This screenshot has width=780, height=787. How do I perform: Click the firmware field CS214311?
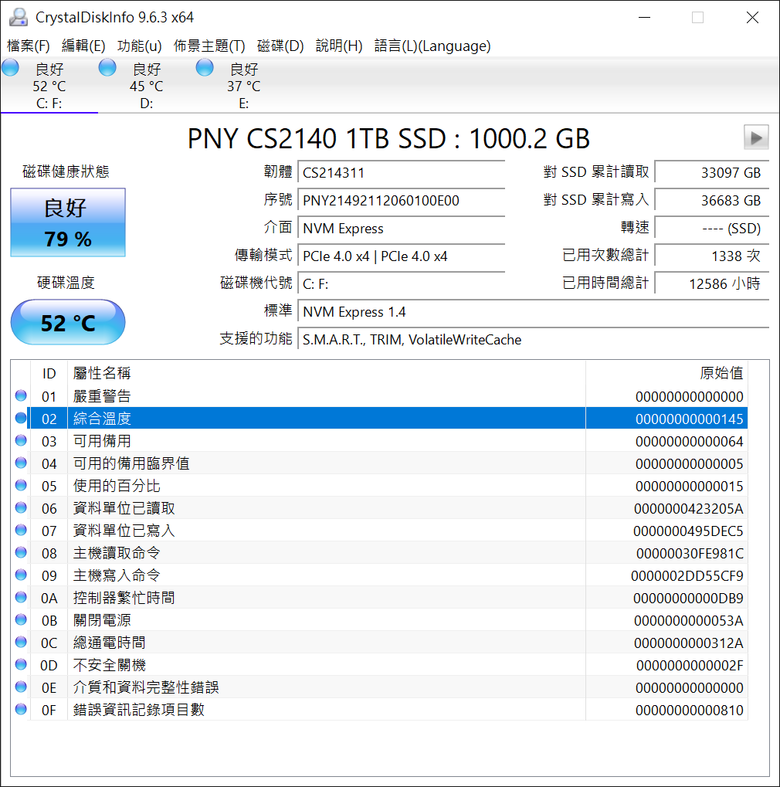401,173
